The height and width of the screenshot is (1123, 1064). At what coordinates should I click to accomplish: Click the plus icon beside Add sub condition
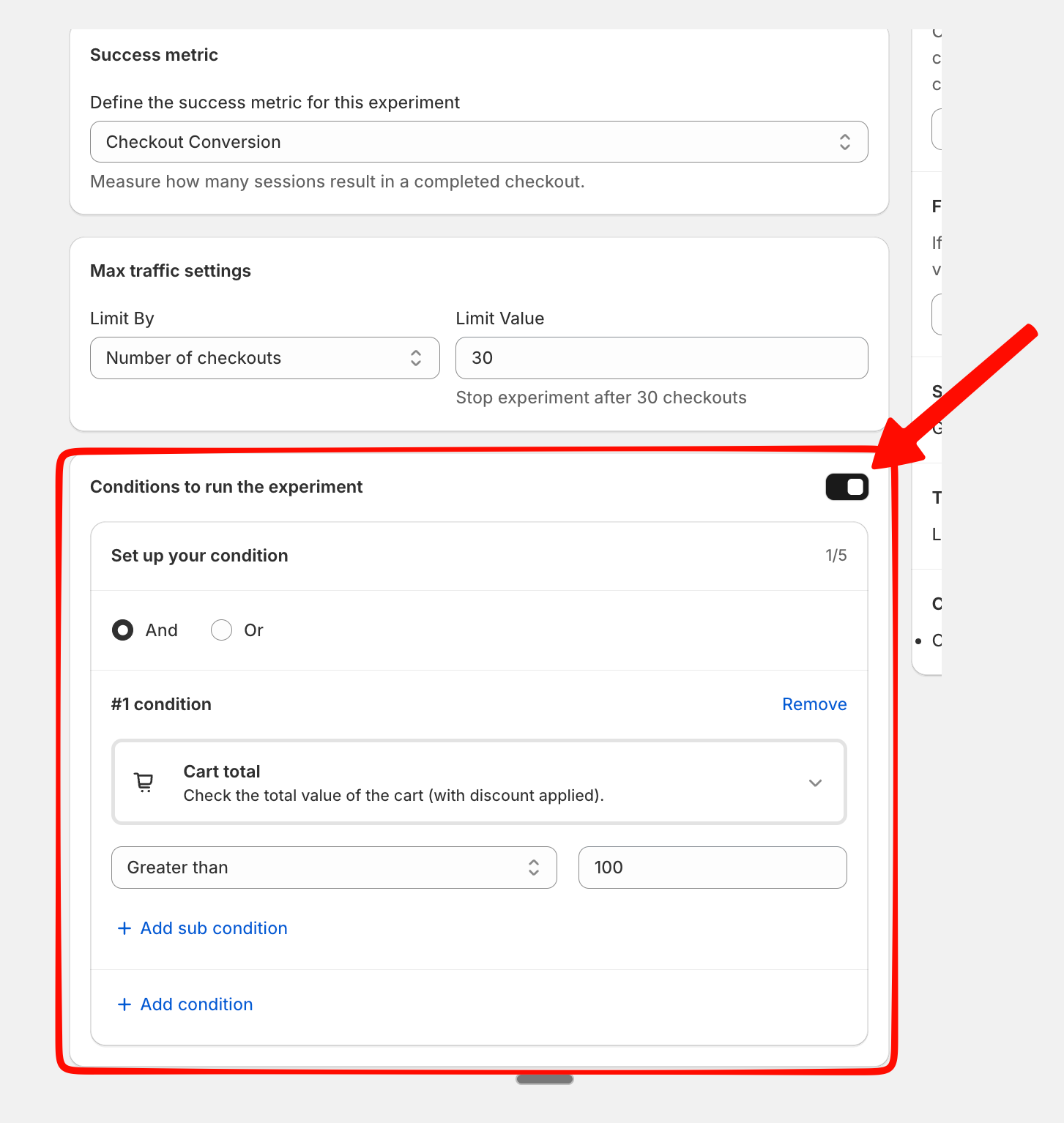coord(124,928)
